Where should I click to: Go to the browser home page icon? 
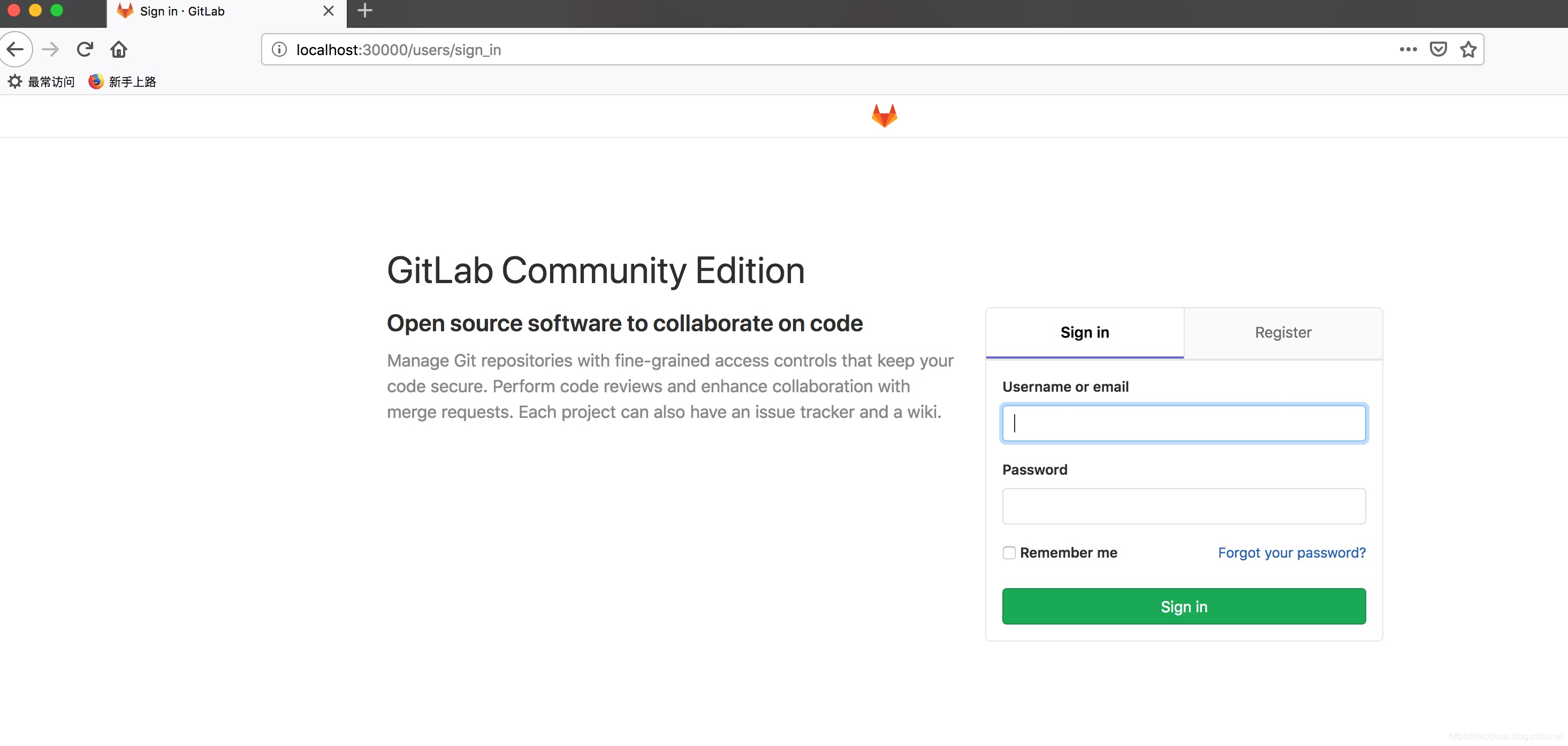click(119, 49)
